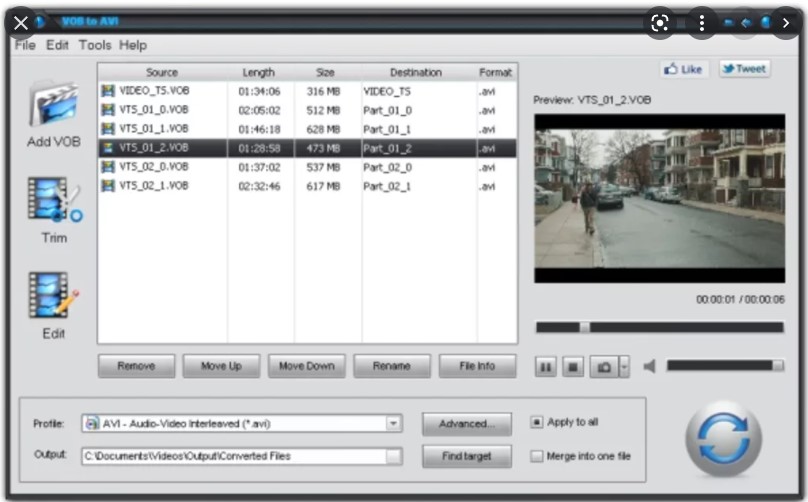This screenshot has width=808, height=502.
Task: Select the VTS_01_0.VOB file name
Action: [154, 110]
